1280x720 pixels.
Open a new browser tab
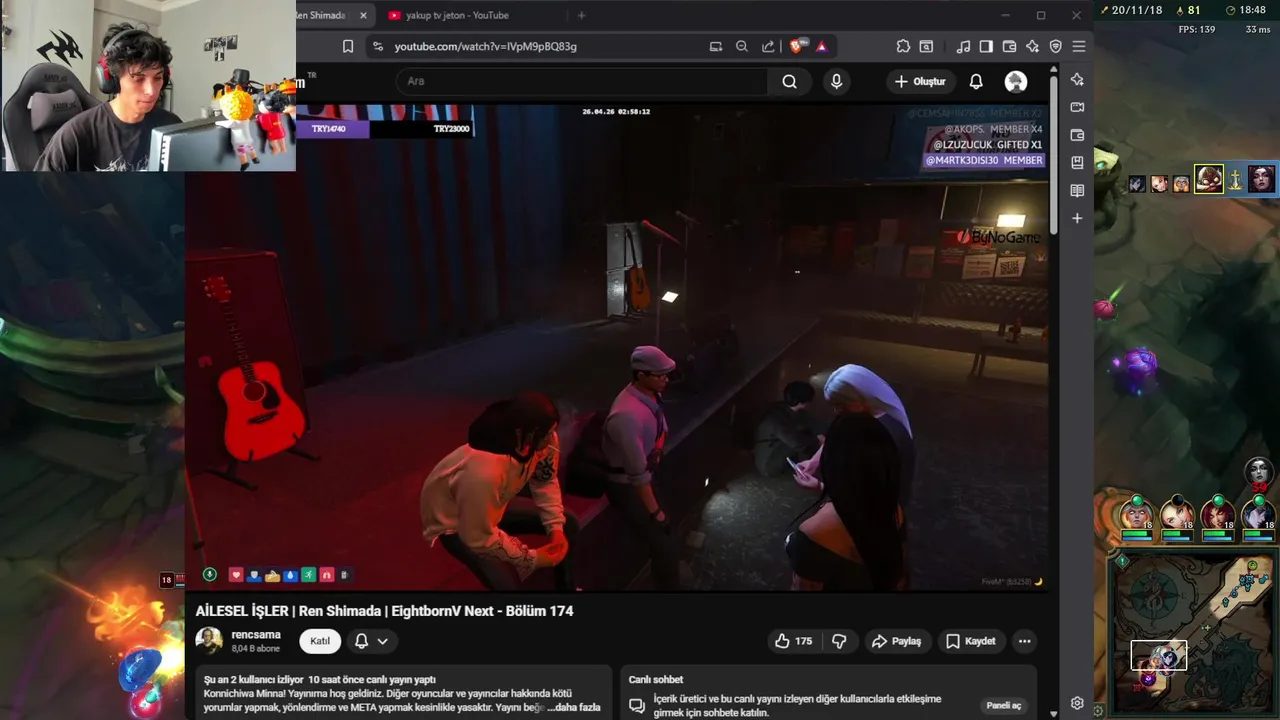[x=581, y=15]
